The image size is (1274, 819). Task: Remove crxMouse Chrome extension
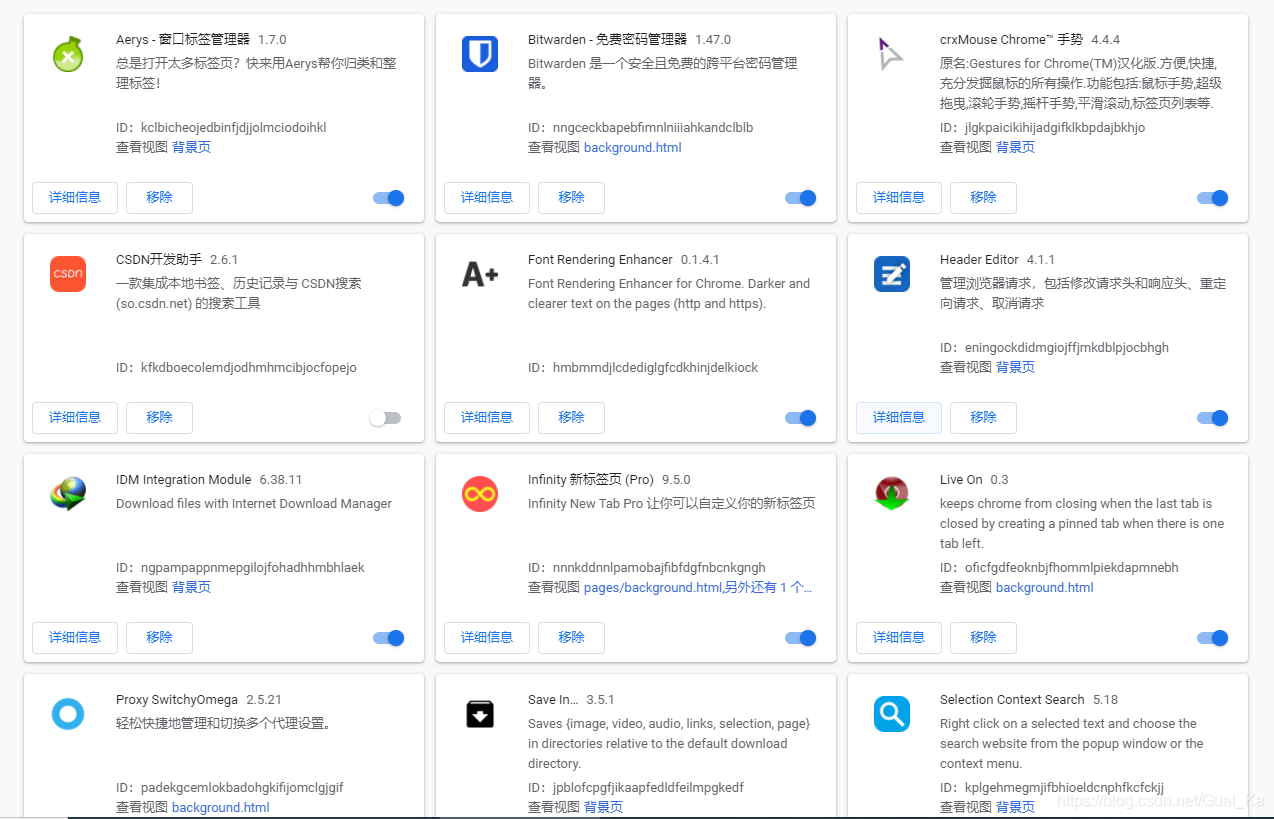[984, 198]
